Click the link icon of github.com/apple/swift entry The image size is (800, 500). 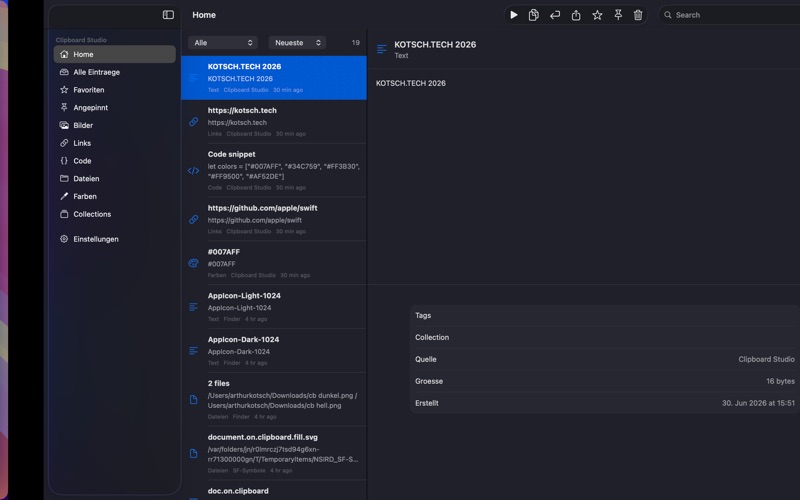193,219
